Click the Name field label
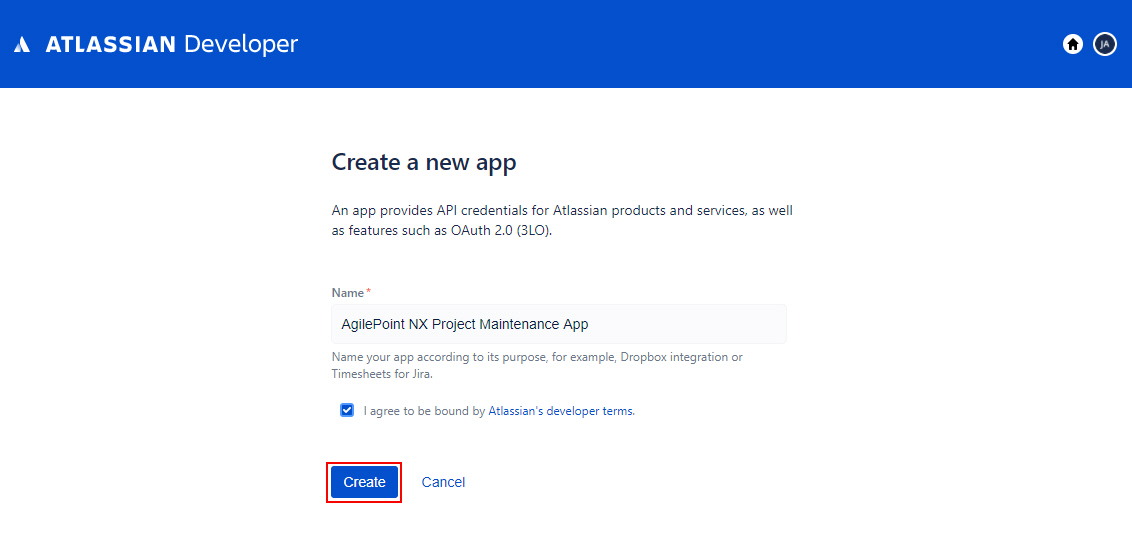This screenshot has height=554, width=1132. pyautogui.click(x=348, y=293)
